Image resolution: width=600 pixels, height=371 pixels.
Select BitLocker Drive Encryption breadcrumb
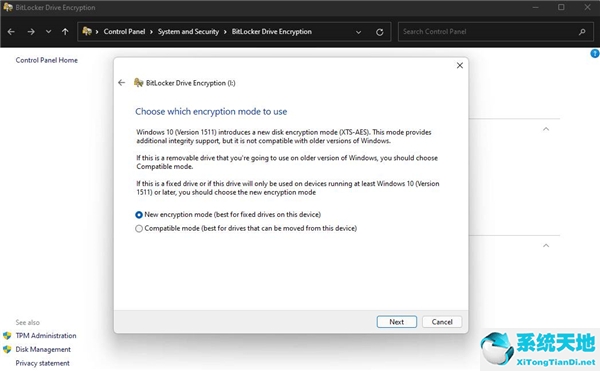point(272,32)
